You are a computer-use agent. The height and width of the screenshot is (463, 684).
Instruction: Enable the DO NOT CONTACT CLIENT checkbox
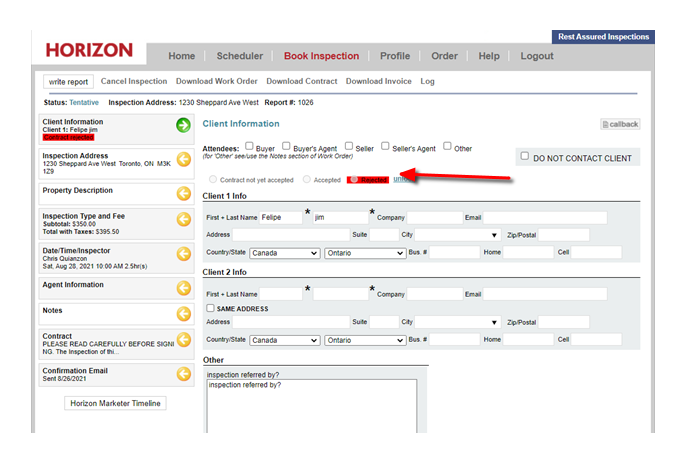pyautogui.click(x=524, y=157)
